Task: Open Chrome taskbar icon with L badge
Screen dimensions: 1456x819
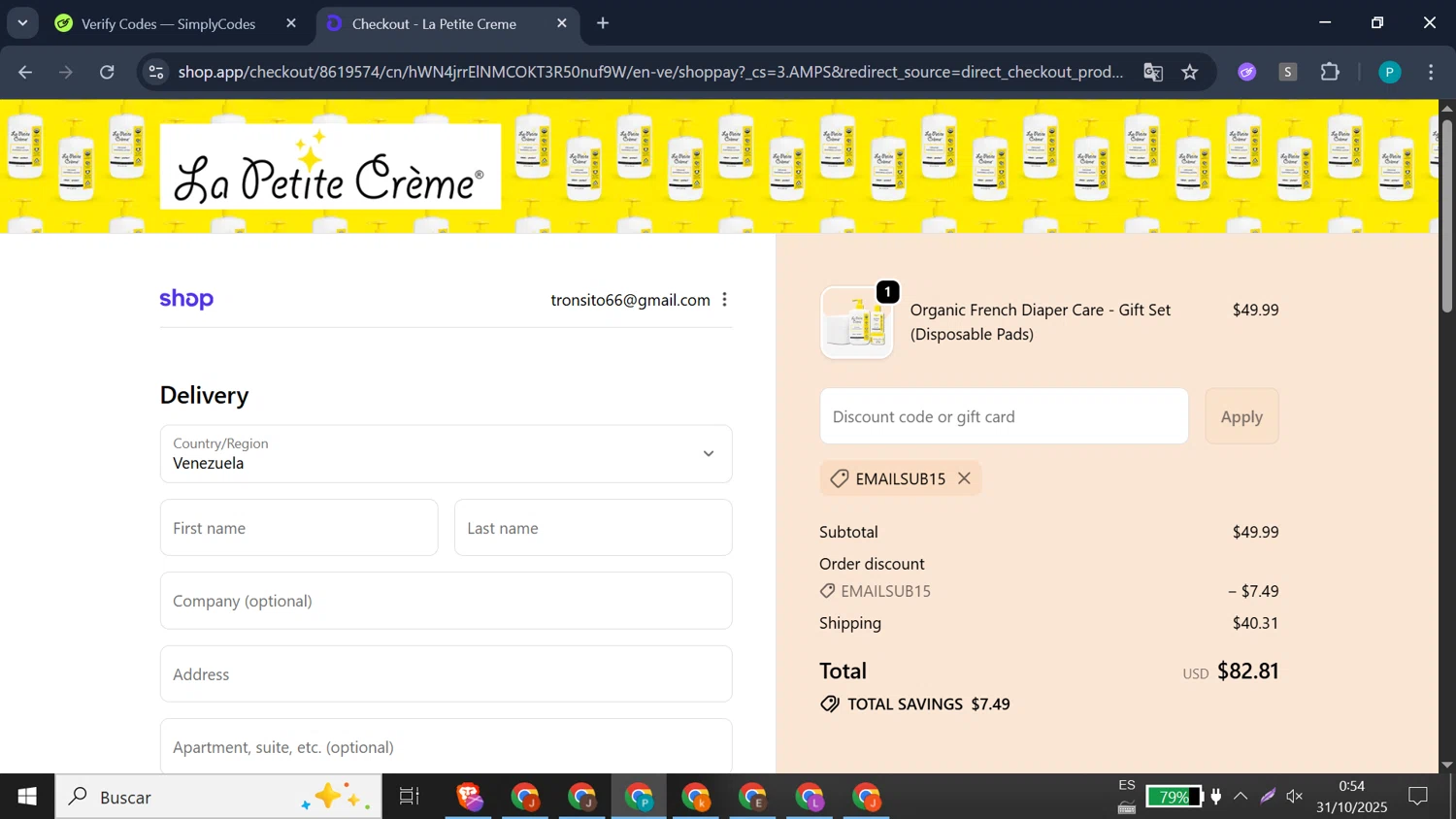Action: 810,797
